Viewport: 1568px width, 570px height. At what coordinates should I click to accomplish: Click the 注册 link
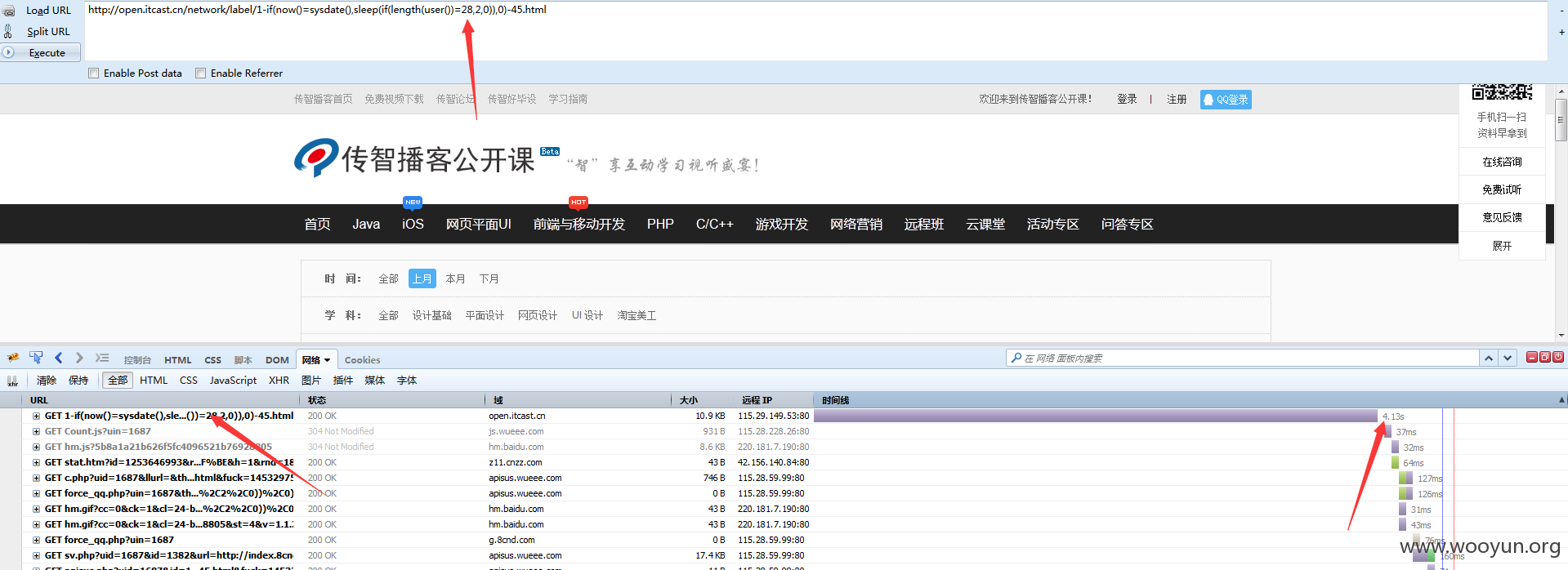(1177, 99)
